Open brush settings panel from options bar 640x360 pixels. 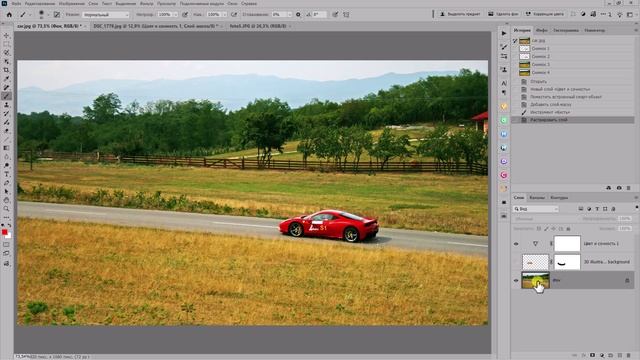[57, 14]
